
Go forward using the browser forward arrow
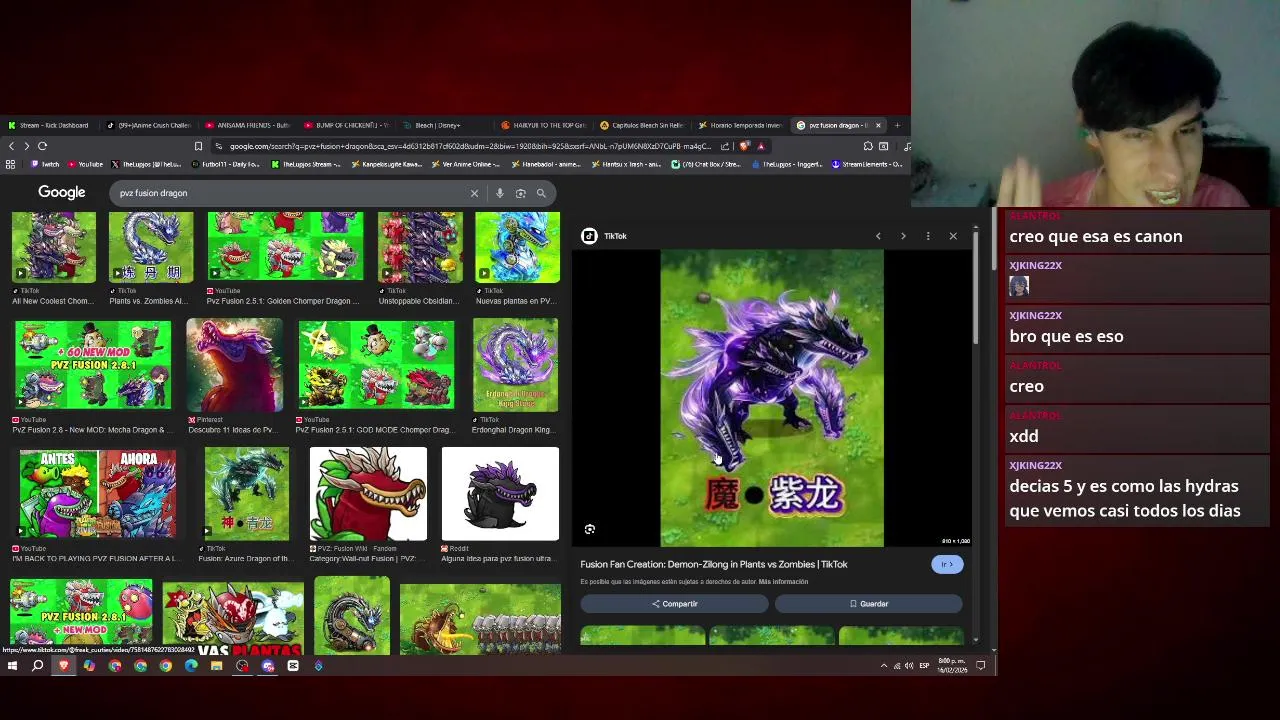tap(27, 146)
